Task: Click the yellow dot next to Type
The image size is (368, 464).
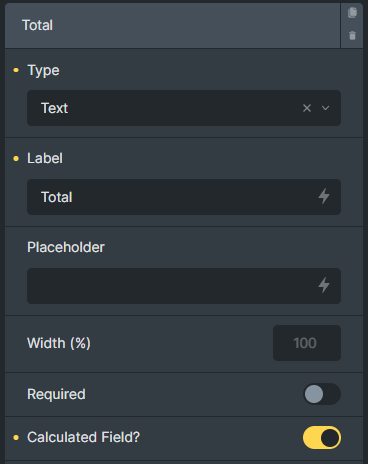Action: click(16, 70)
